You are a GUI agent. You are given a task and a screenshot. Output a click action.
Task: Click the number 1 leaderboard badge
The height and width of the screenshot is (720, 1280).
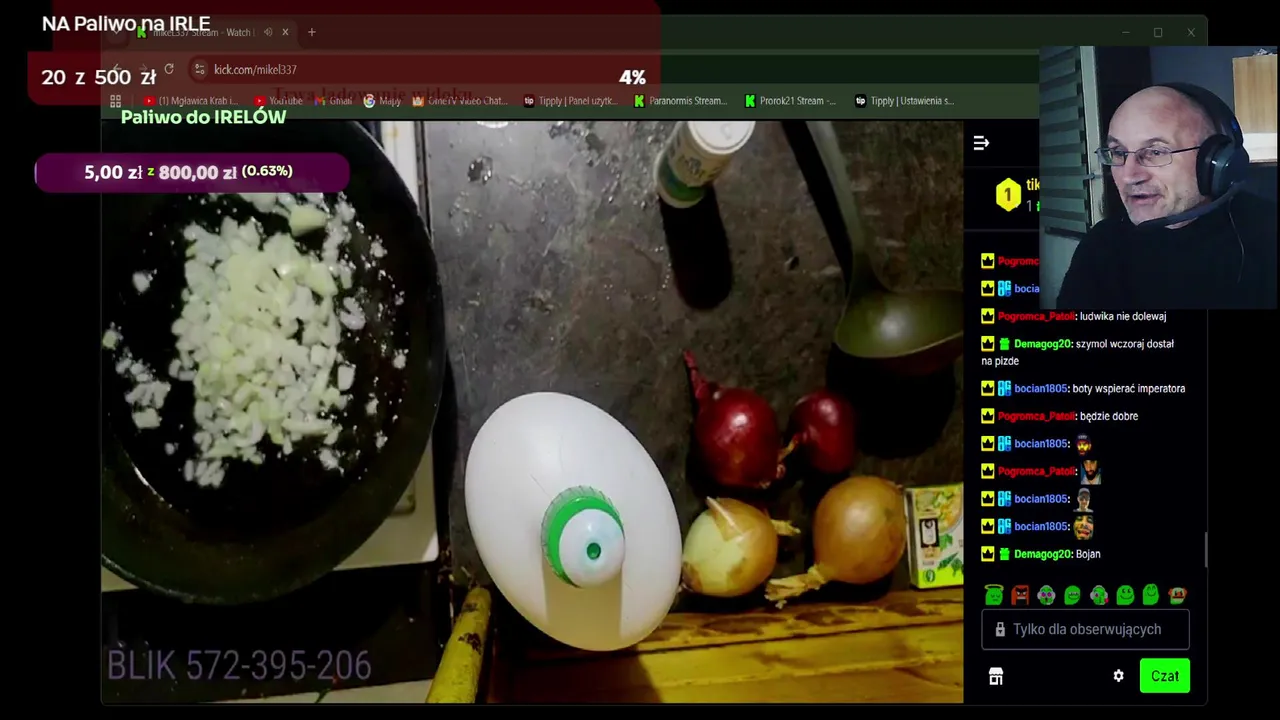[x=1008, y=194]
